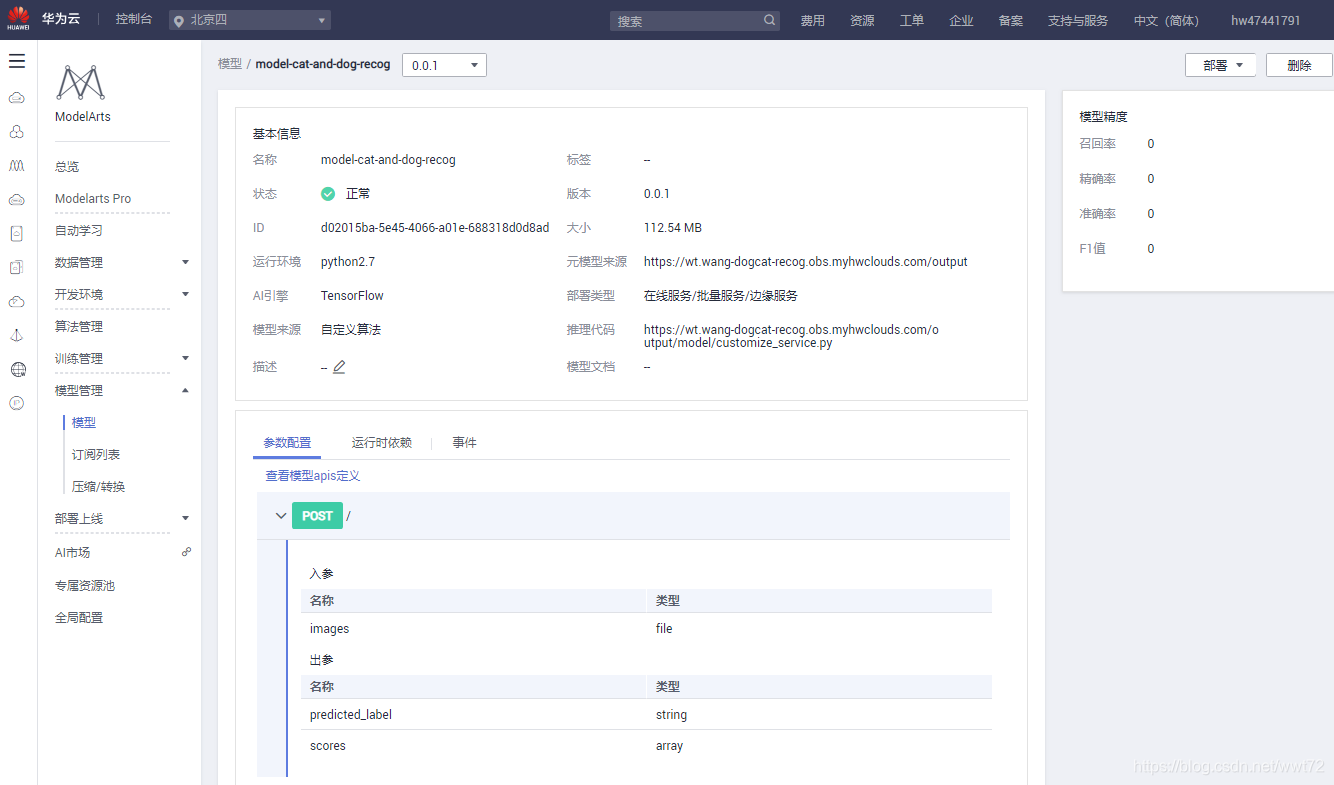
Task: Click the three-circles icon in left rail
Action: pos(17,132)
